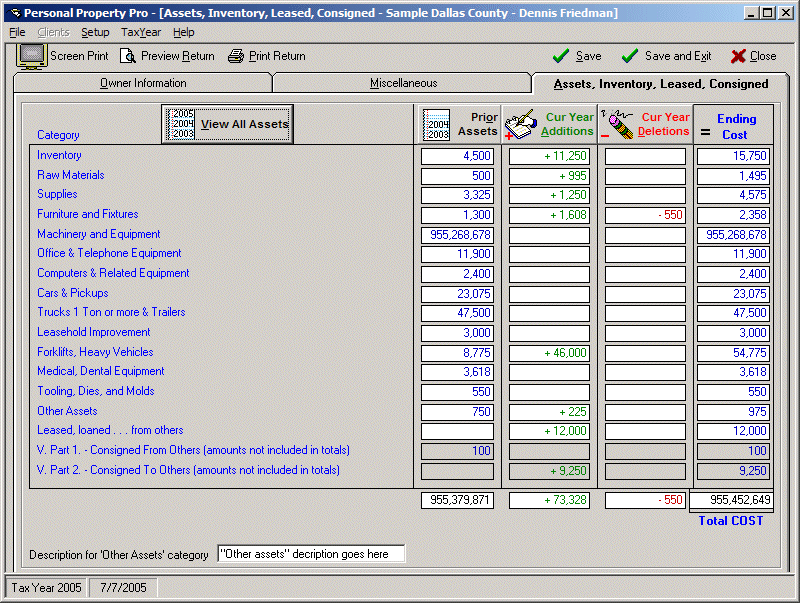800x603 pixels.
Task: Click the Preview Return label
Action: coord(178,56)
